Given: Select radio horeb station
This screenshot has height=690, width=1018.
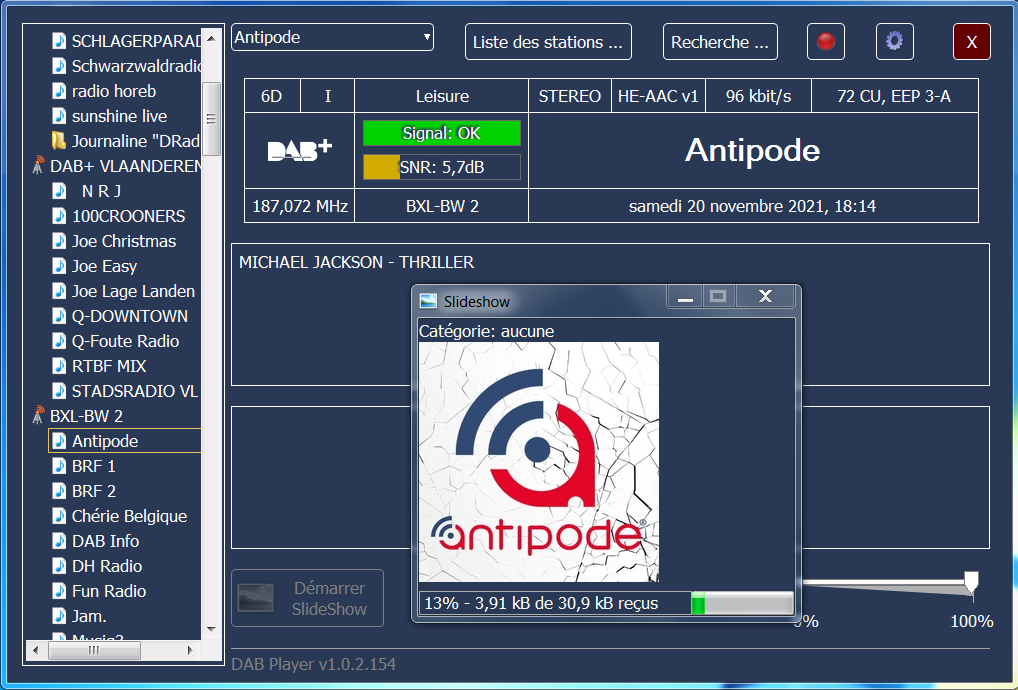Looking at the screenshot, I should 114,91.
